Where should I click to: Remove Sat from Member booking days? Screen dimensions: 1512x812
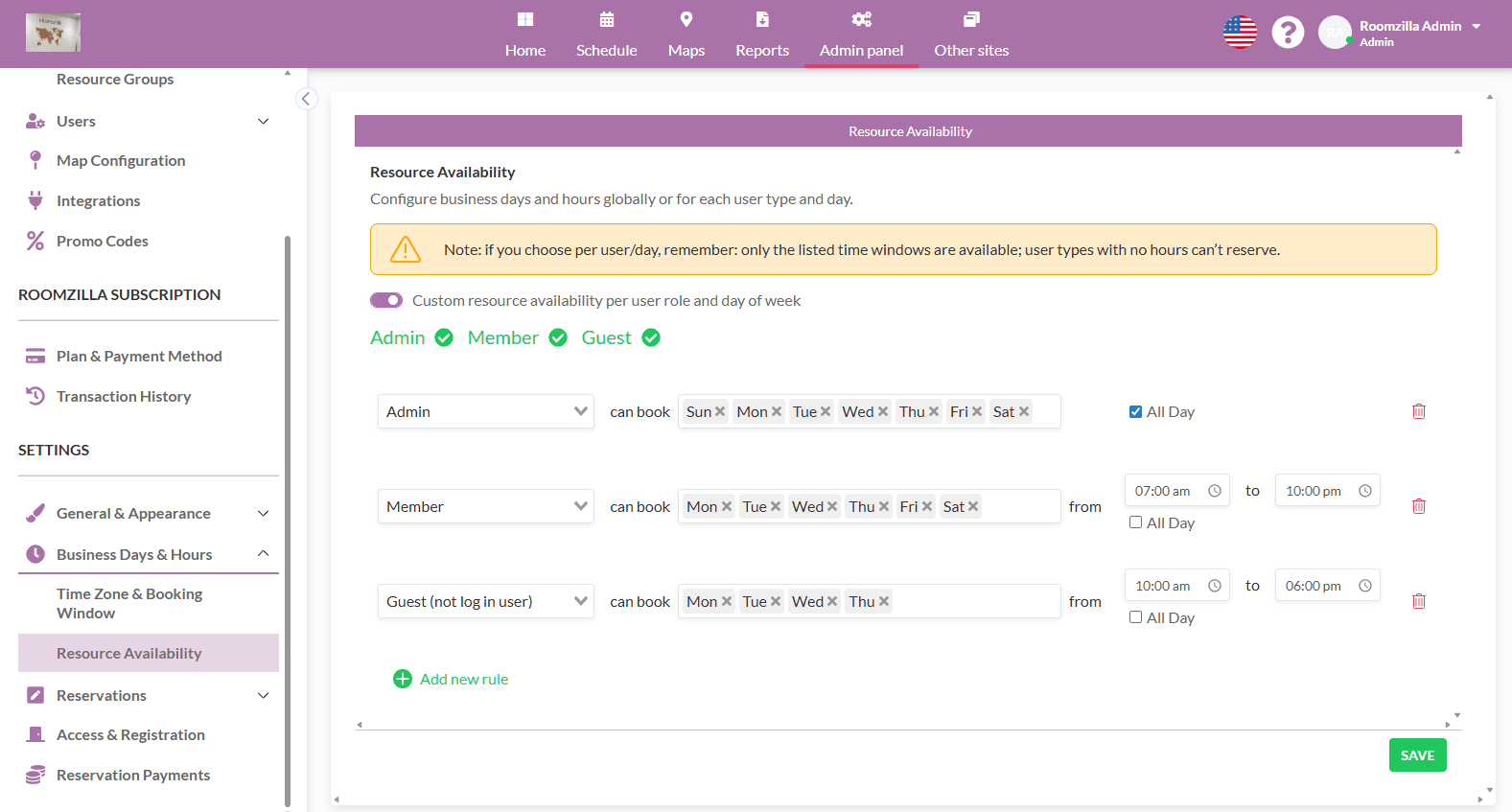[x=973, y=506]
